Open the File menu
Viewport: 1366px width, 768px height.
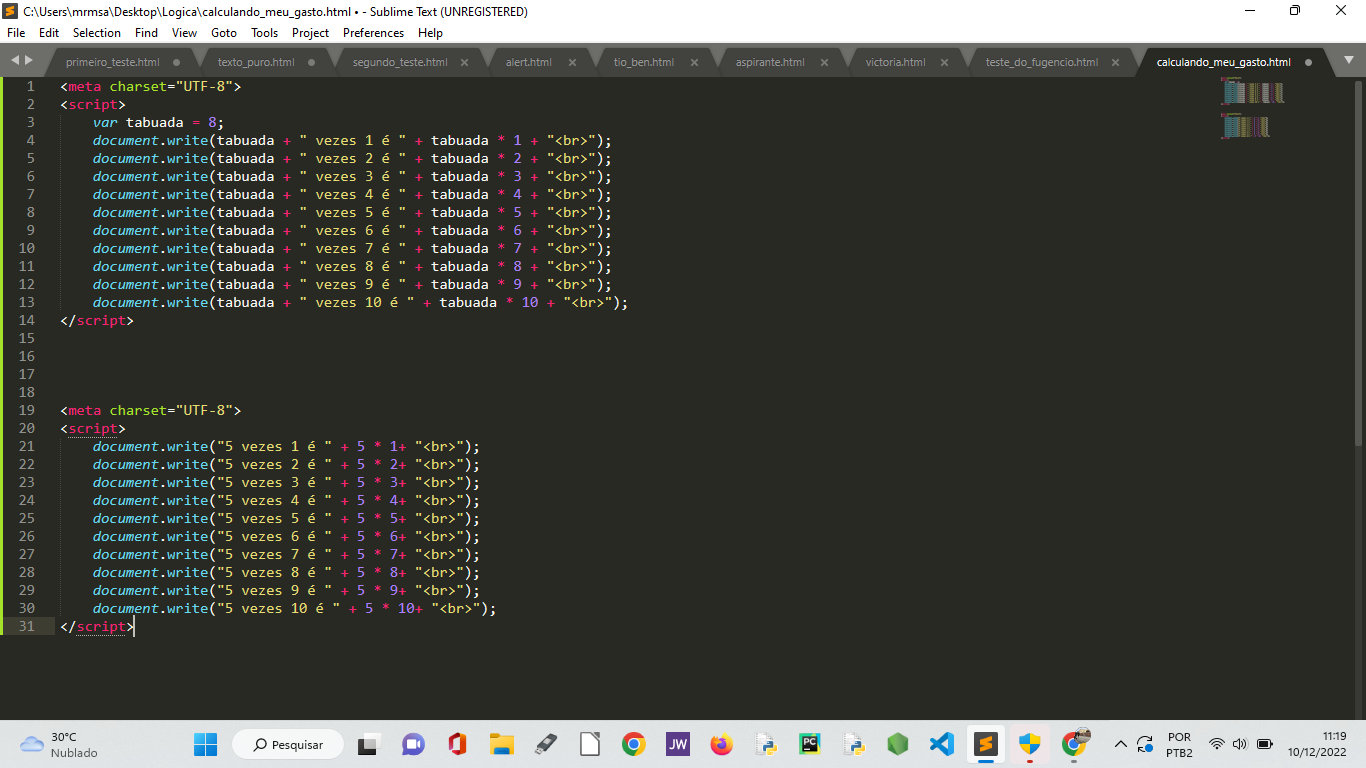pos(16,32)
